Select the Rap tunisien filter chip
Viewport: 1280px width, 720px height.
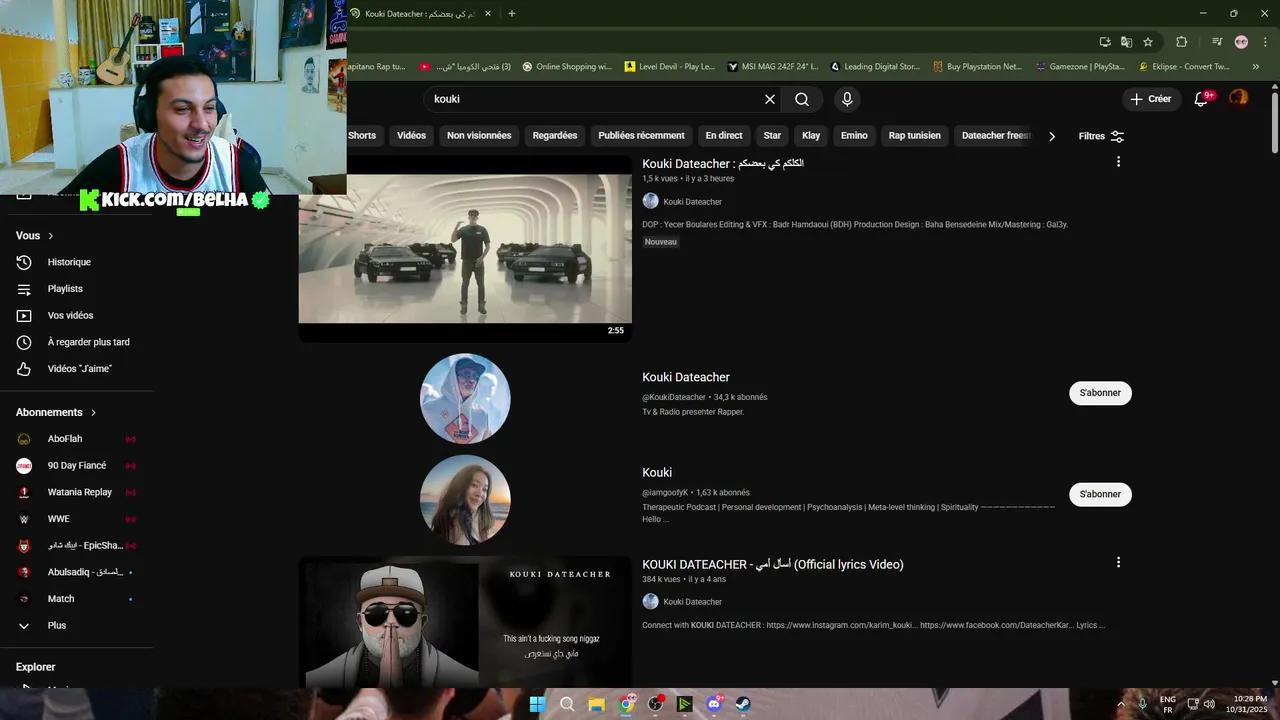click(915, 136)
